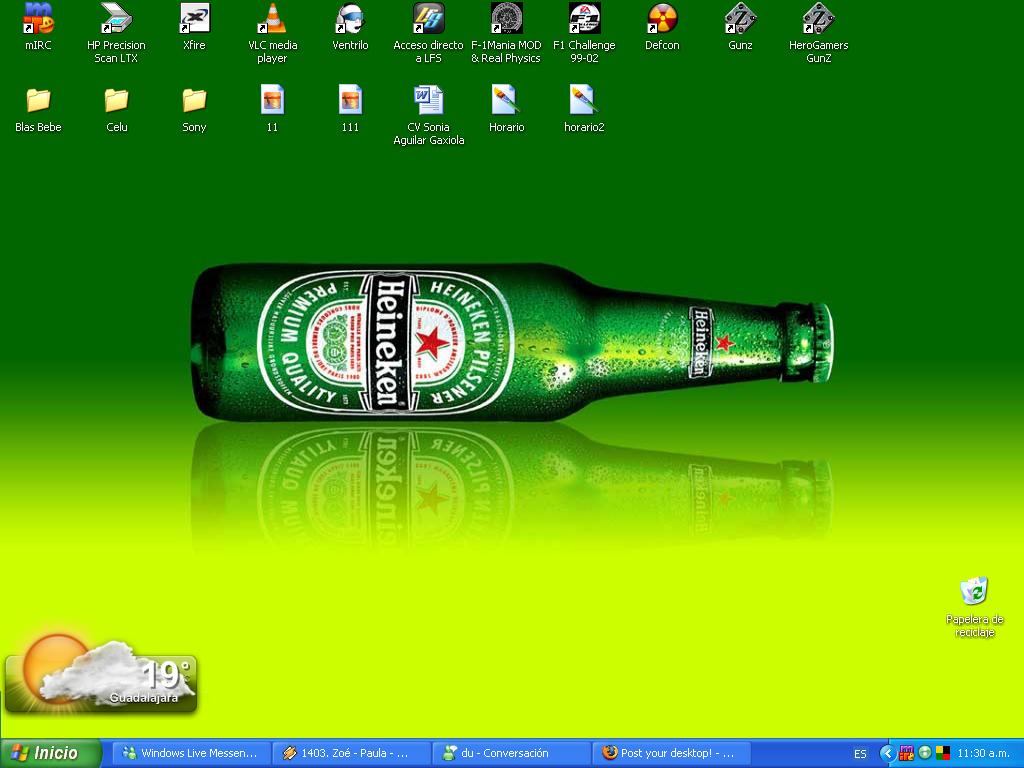
Task: Switch to du - Conversación taskbar window
Action: click(x=512, y=753)
